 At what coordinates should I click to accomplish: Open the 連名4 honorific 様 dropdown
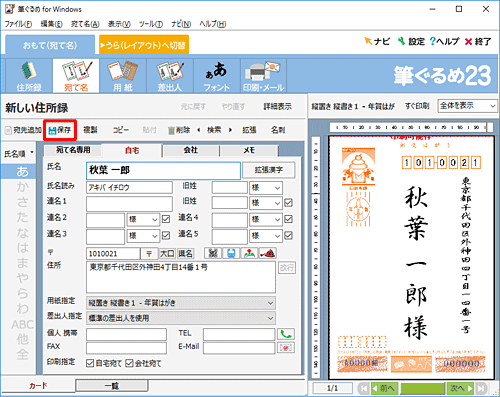[266, 219]
